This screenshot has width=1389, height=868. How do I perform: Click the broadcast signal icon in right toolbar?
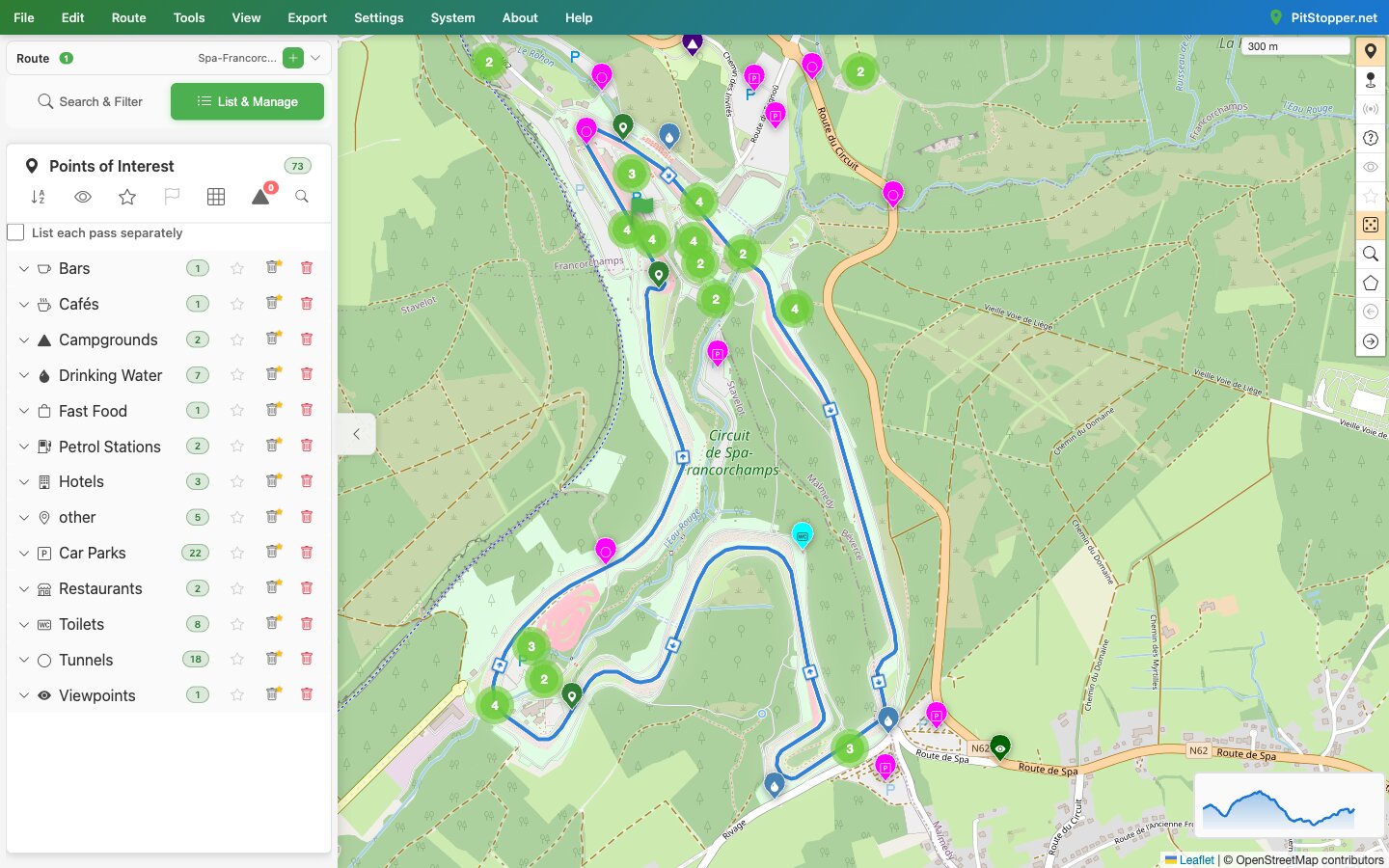coord(1371,109)
